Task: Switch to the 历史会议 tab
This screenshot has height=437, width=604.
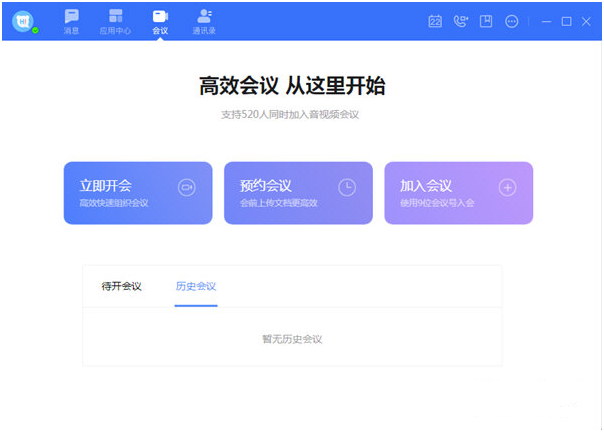Action: click(x=196, y=286)
